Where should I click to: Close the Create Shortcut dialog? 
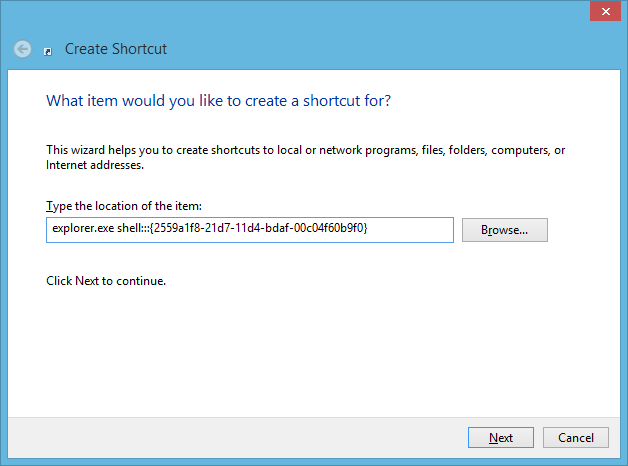(605, 11)
